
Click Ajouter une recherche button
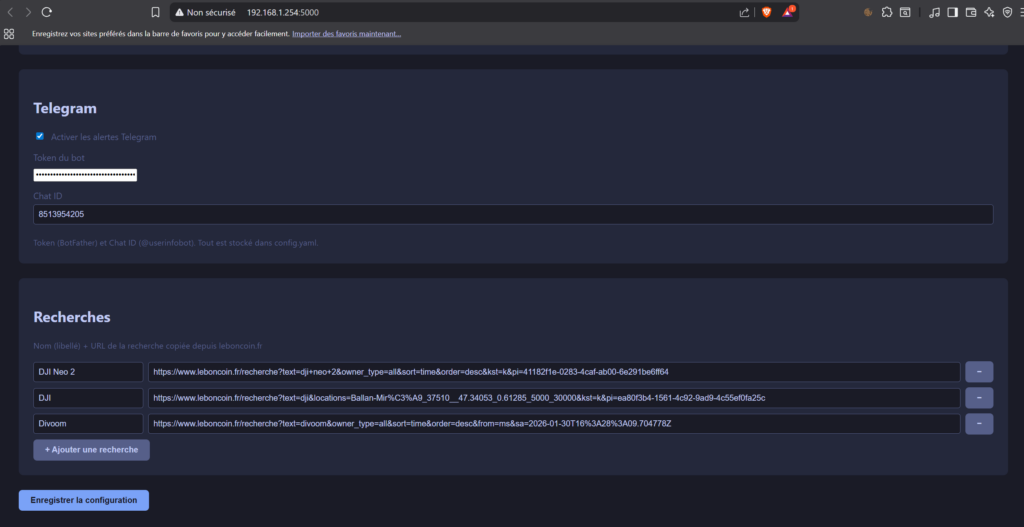(x=91, y=450)
